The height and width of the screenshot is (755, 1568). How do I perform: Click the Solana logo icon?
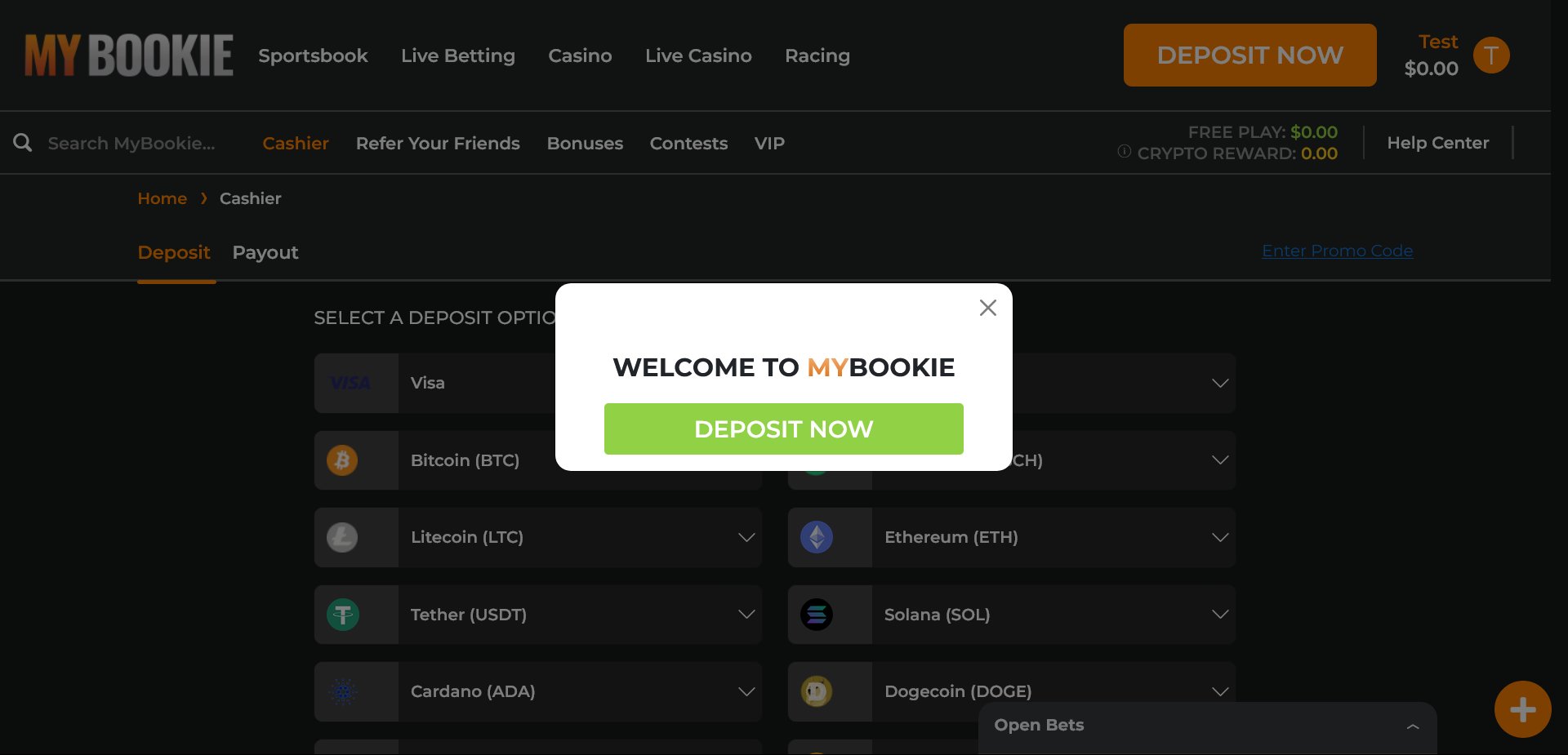(x=816, y=615)
